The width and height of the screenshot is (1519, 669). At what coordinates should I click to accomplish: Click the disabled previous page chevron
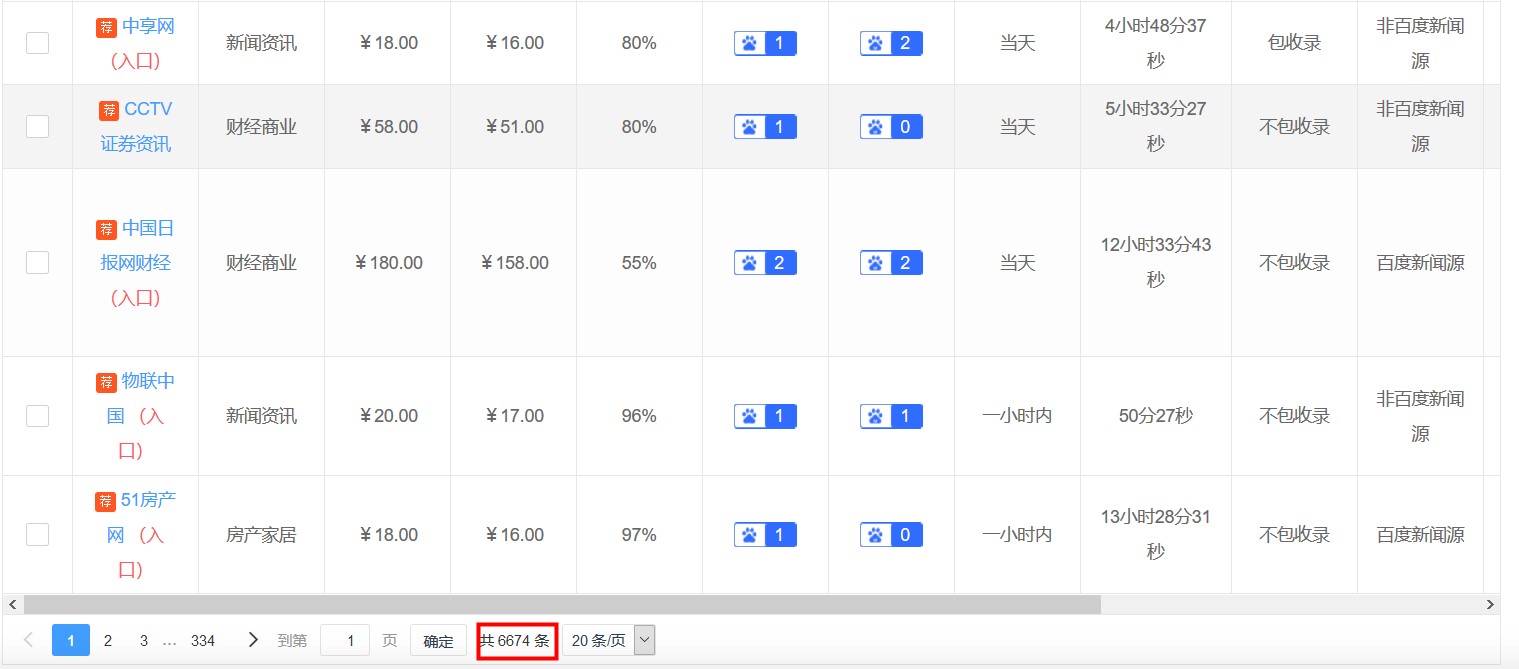pos(28,640)
